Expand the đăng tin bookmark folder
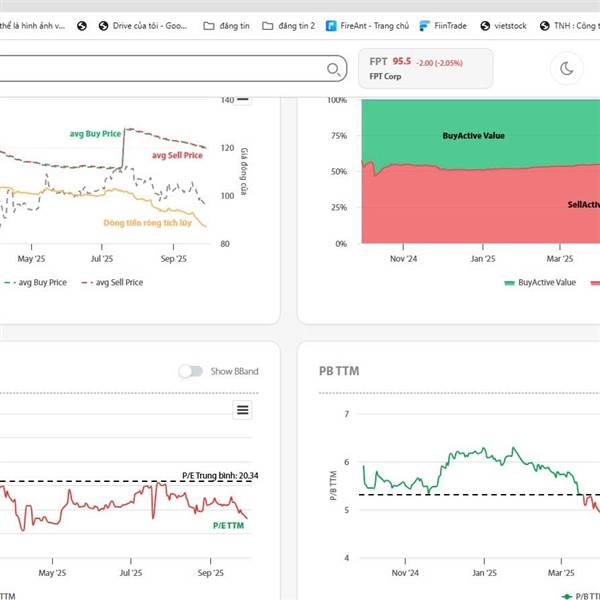The image size is (600, 600). 226,26
